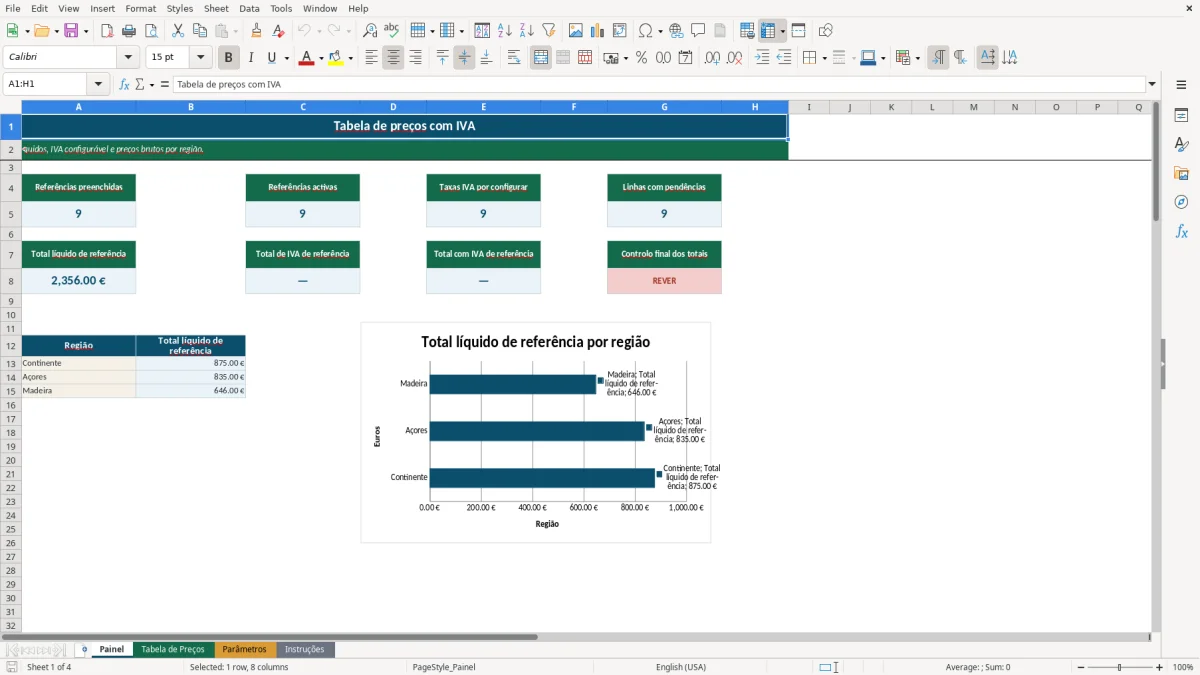Click the Function Wizard fx icon
1200x675 pixels.
click(x=125, y=84)
